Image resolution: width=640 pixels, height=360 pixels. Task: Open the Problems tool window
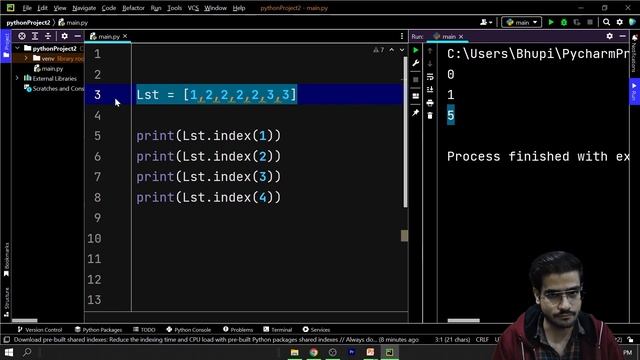click(x=238, y=329)
